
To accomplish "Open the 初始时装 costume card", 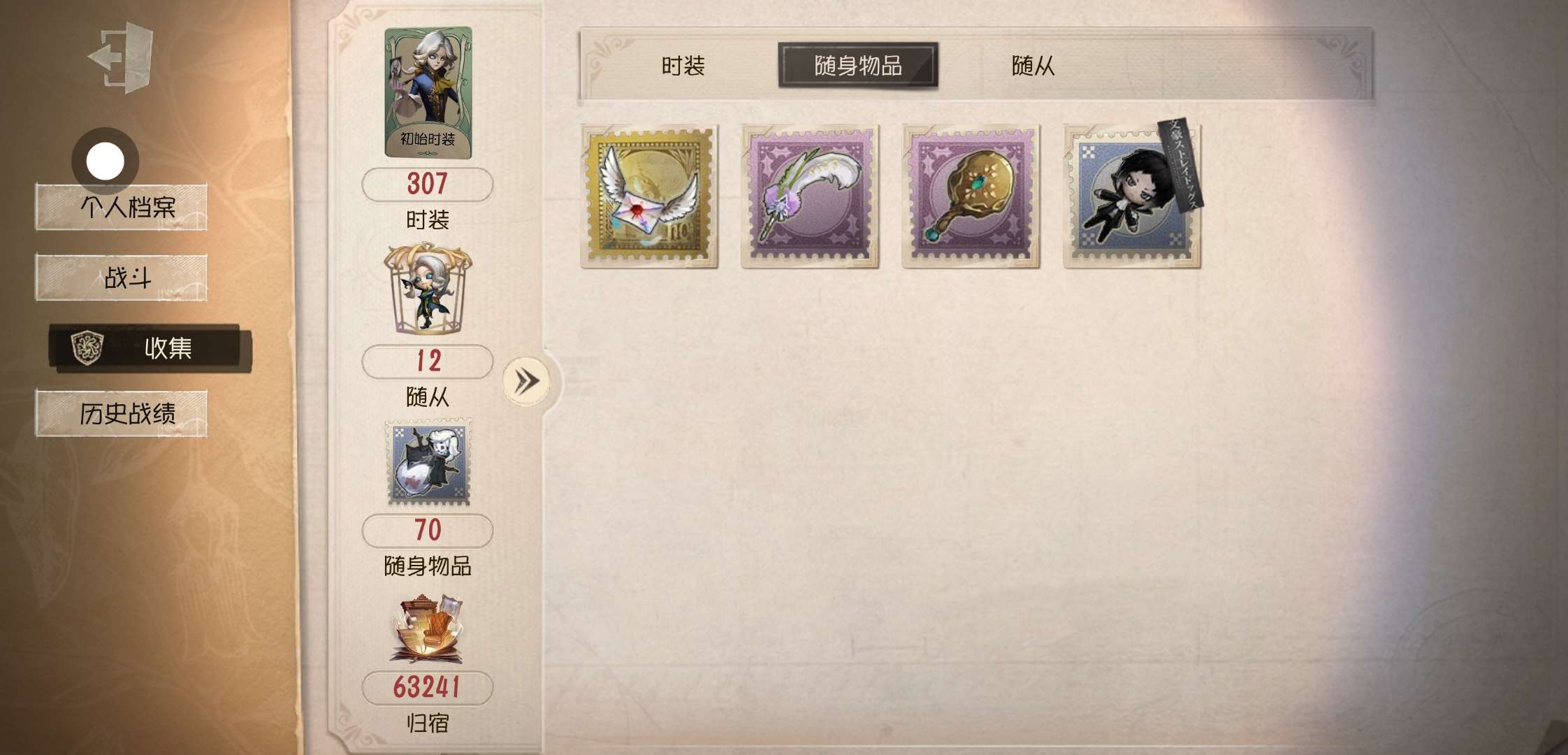I will tap(428, 93).
